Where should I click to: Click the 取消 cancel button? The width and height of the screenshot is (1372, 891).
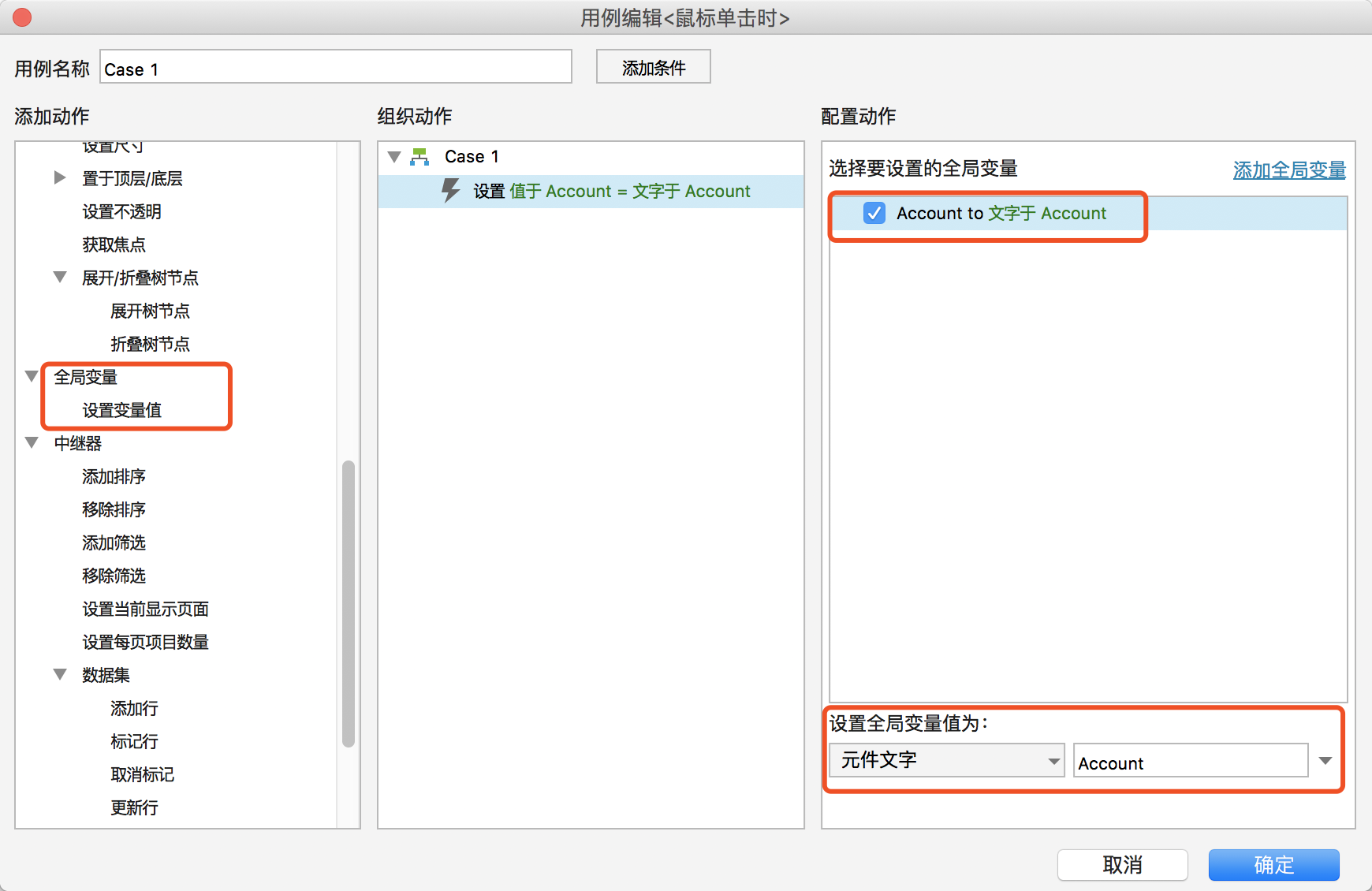click(1122, 865)
